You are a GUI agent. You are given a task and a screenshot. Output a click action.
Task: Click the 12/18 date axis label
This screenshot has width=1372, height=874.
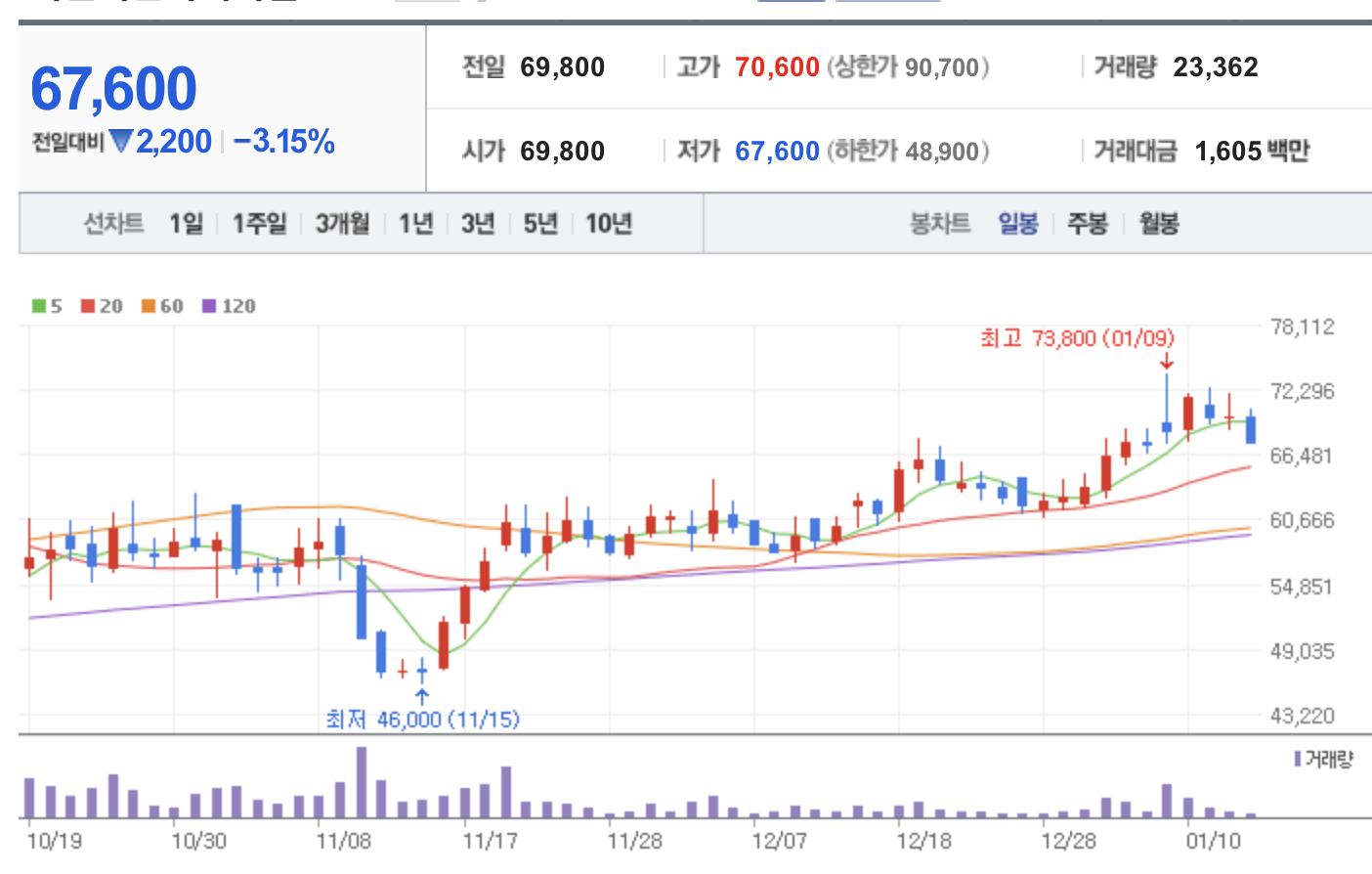click(x=923, y=841)
